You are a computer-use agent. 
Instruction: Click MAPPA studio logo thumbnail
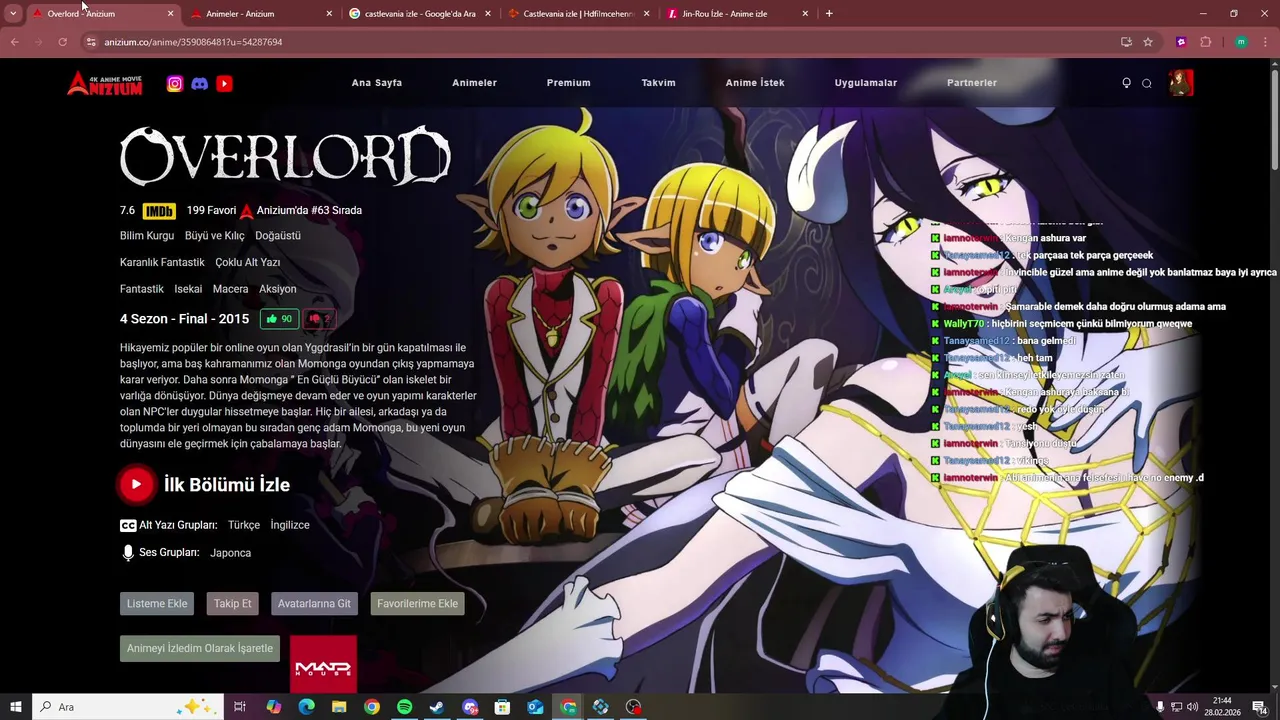(x=323, y=664)
